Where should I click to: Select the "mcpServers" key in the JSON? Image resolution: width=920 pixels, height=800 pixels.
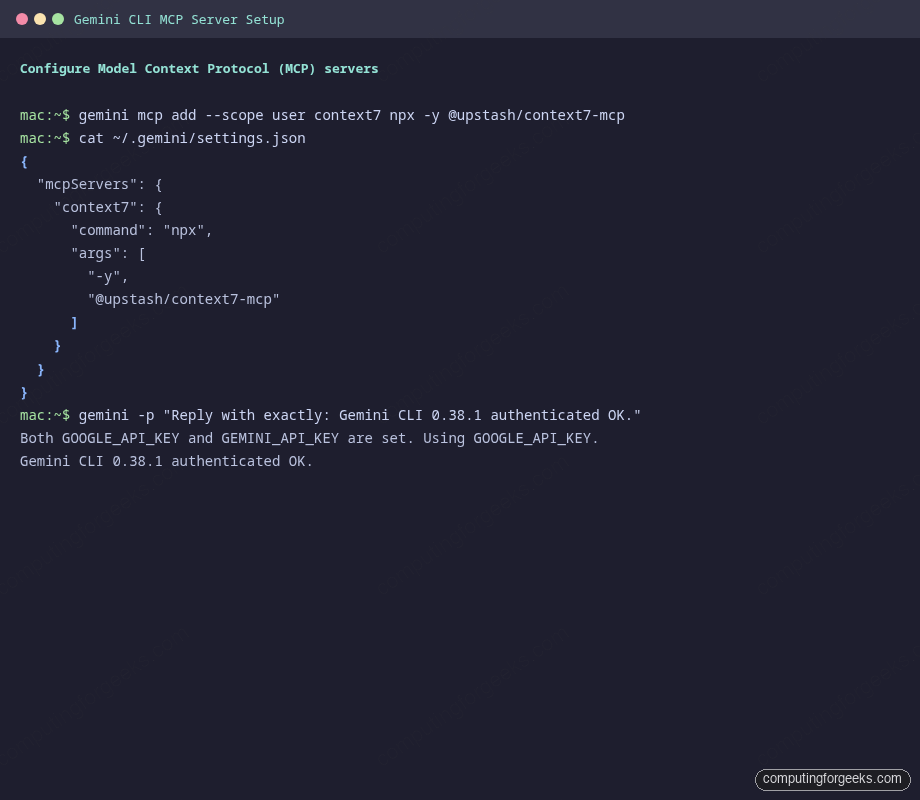pyautogui.click(x=86, y=184)
